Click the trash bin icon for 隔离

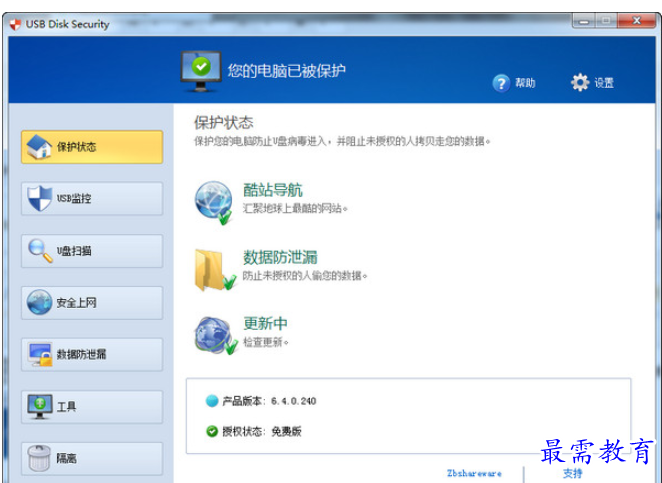click(x=39, y=458)
